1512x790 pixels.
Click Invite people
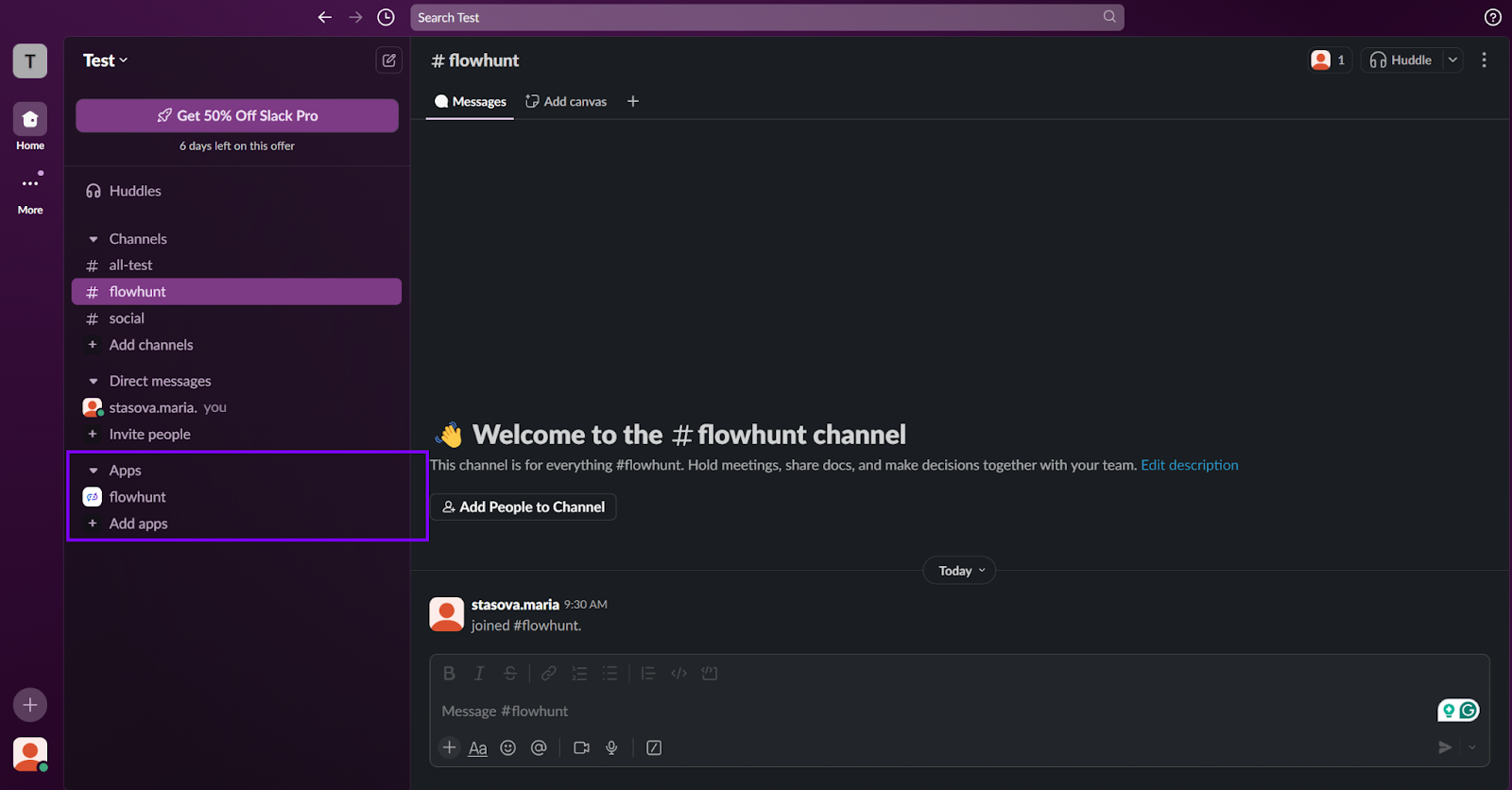pos(236,434)
